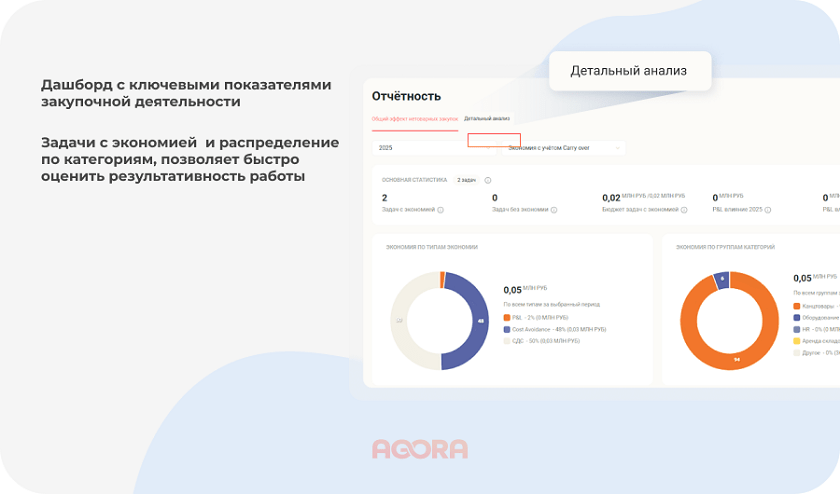The width and height of the screenshot is (840, 494).
Task: Click blue Cost Avoidance legend swatch
Action: pyautogui.click(x=507, y=329)
